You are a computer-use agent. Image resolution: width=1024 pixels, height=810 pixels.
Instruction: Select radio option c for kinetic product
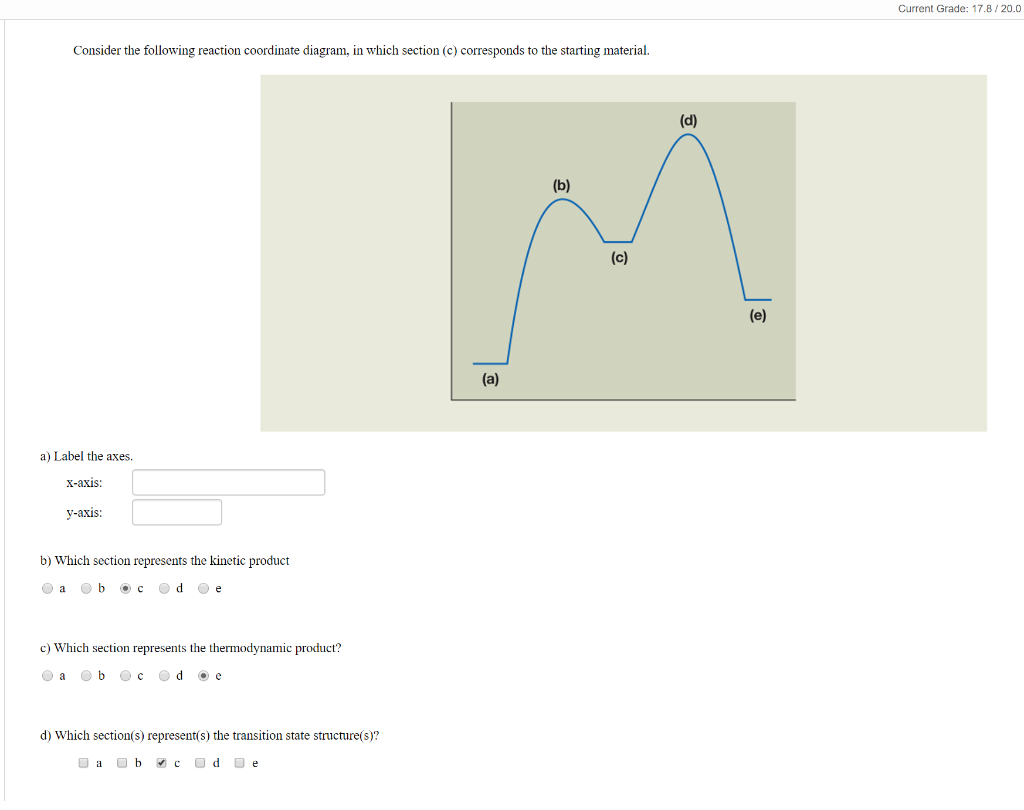(x=125, y=588)
